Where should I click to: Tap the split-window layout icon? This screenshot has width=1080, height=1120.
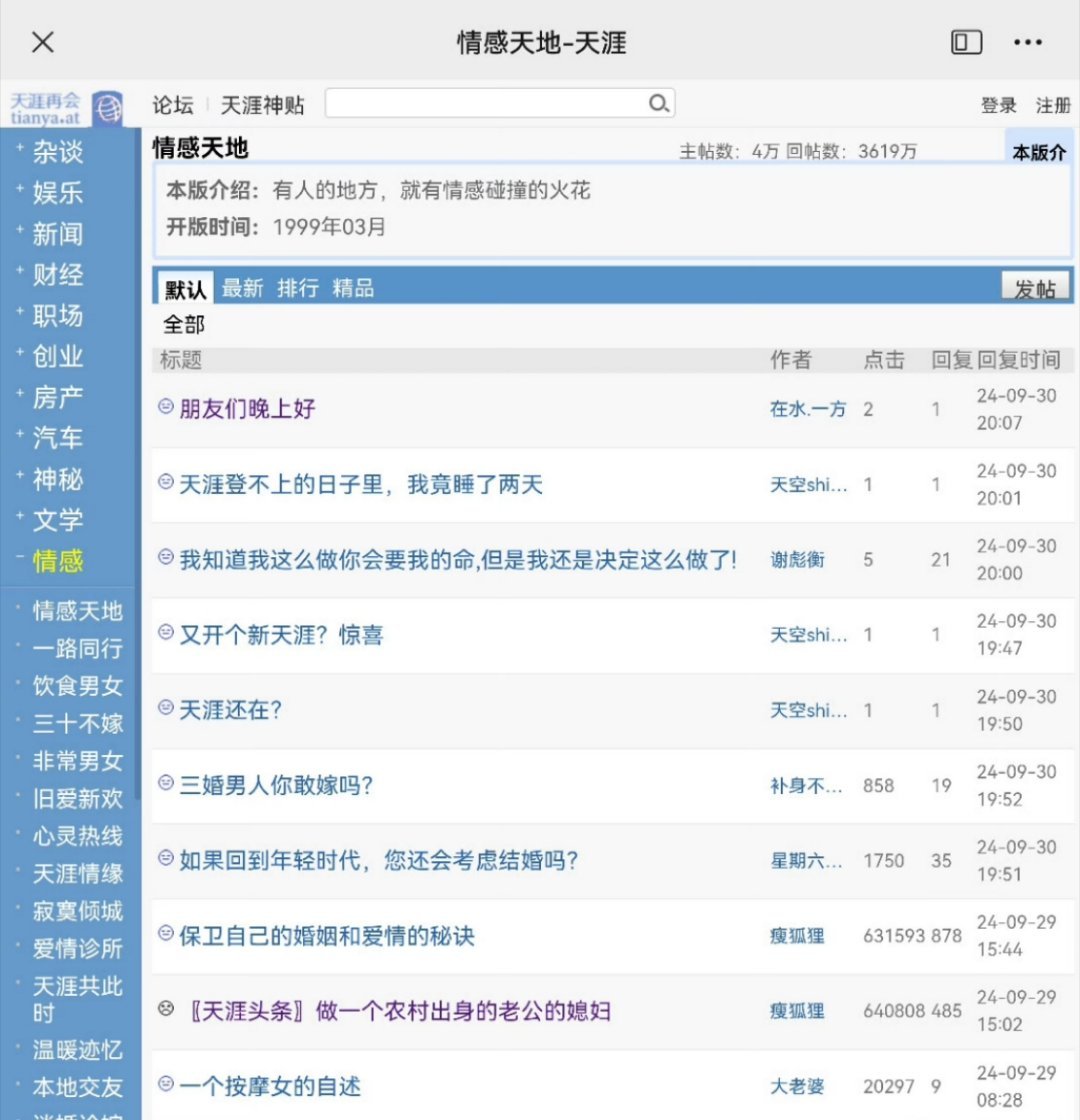click(966, 42)
